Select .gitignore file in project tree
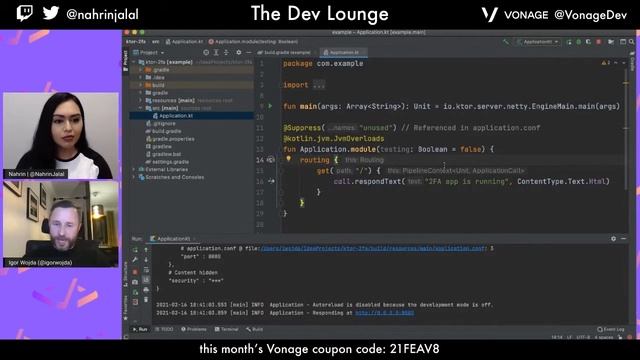This screenshot has height=360, width=640. point(161,123)
